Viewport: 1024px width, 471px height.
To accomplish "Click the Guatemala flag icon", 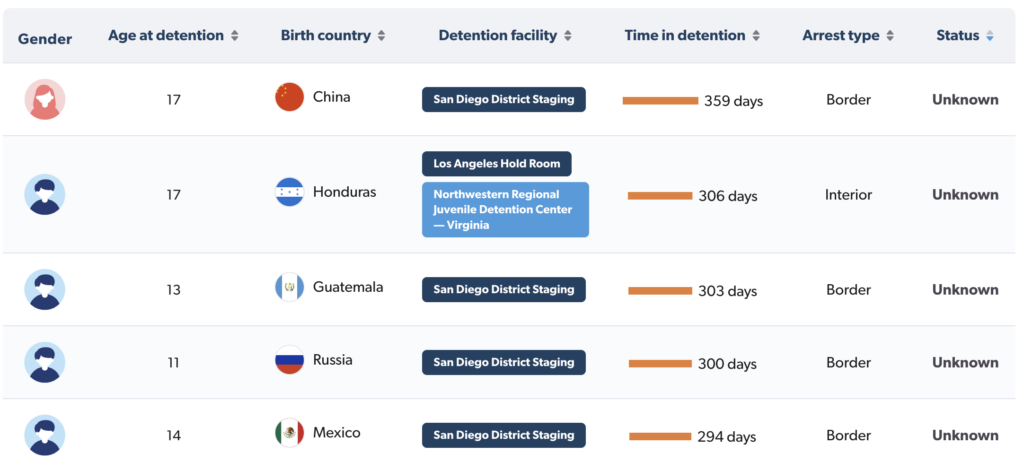I will pos(289,287).
